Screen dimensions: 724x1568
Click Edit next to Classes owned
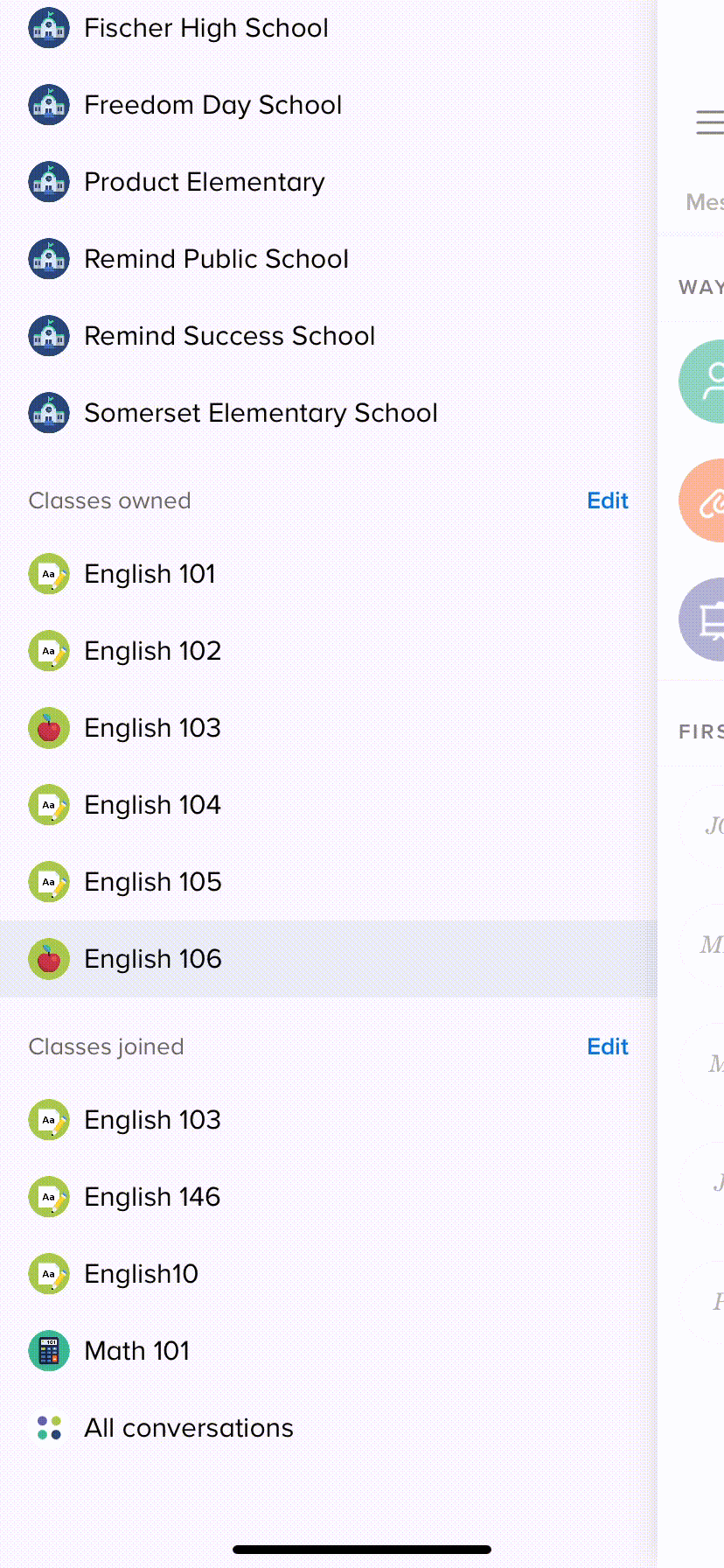[x=607, y=500]
